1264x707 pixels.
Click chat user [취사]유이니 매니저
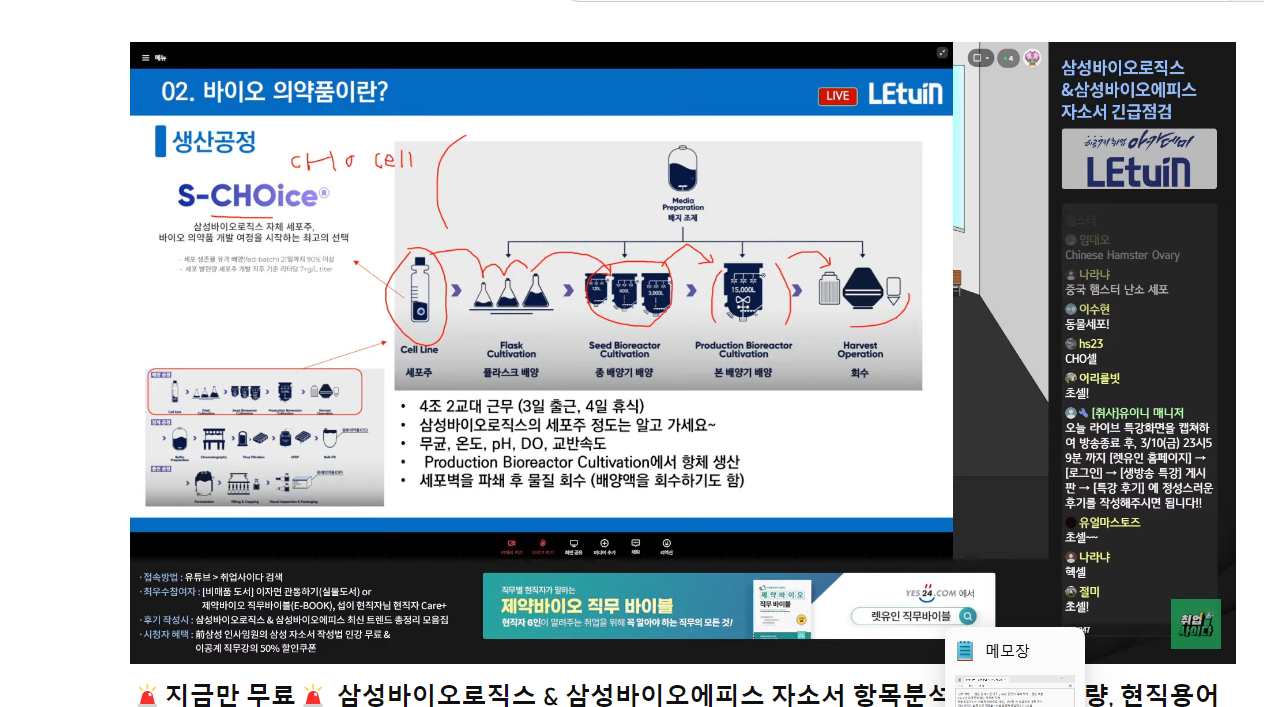(x=1137, y=413)
